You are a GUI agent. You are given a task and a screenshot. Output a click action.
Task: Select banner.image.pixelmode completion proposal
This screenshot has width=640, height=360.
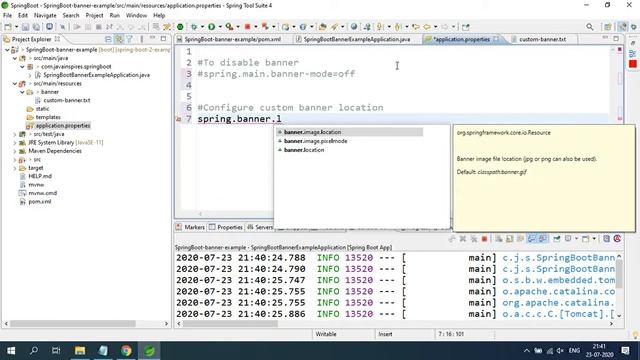click(316, 141)
